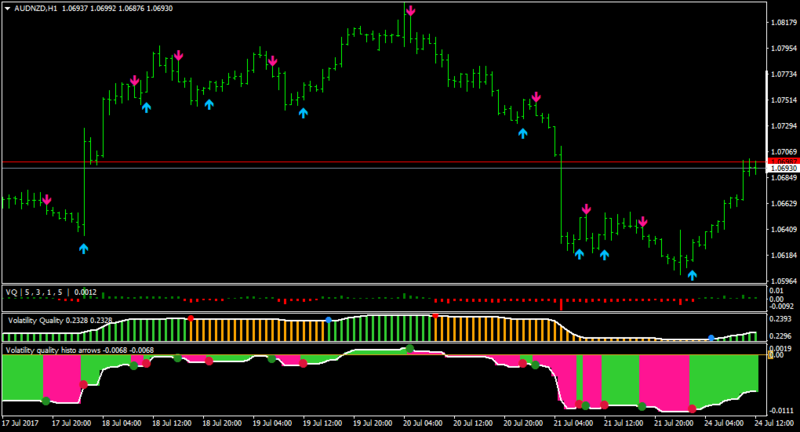The height and width of the screenshot is (432, 800).
Task: Click the 1.05964 price scale label
Action: (784, 281)
